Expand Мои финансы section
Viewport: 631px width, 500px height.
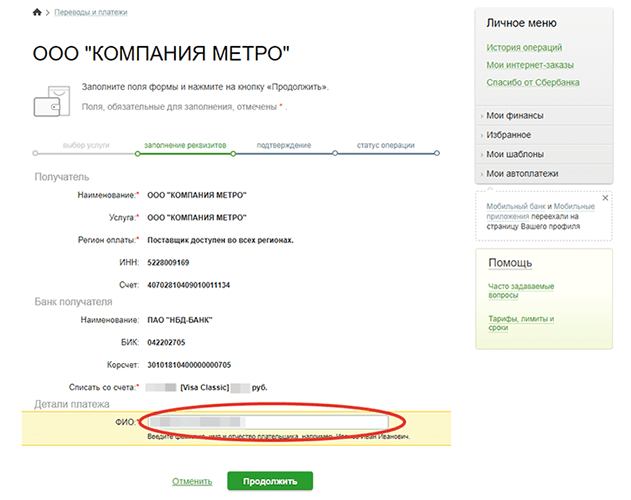click(x=515, y=116)
